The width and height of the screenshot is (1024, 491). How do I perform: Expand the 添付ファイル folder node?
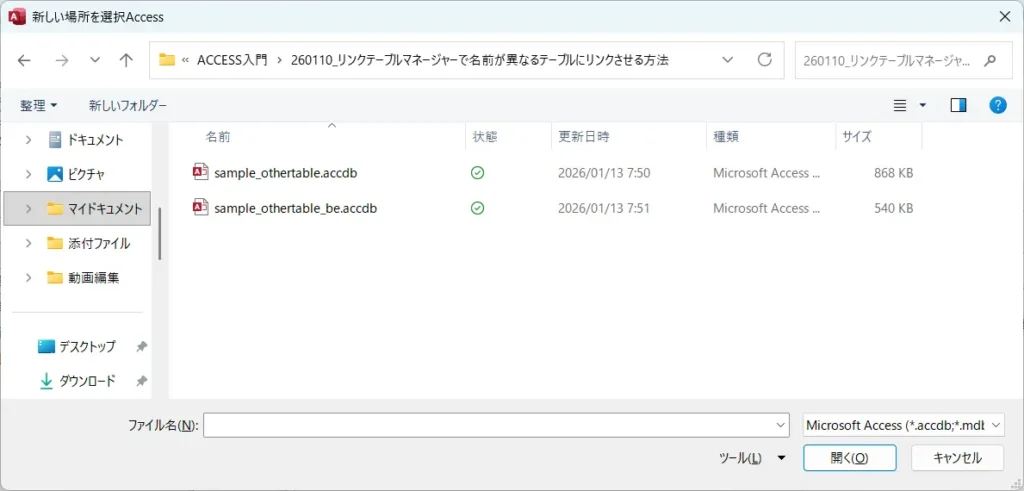[x=28, y=243]
